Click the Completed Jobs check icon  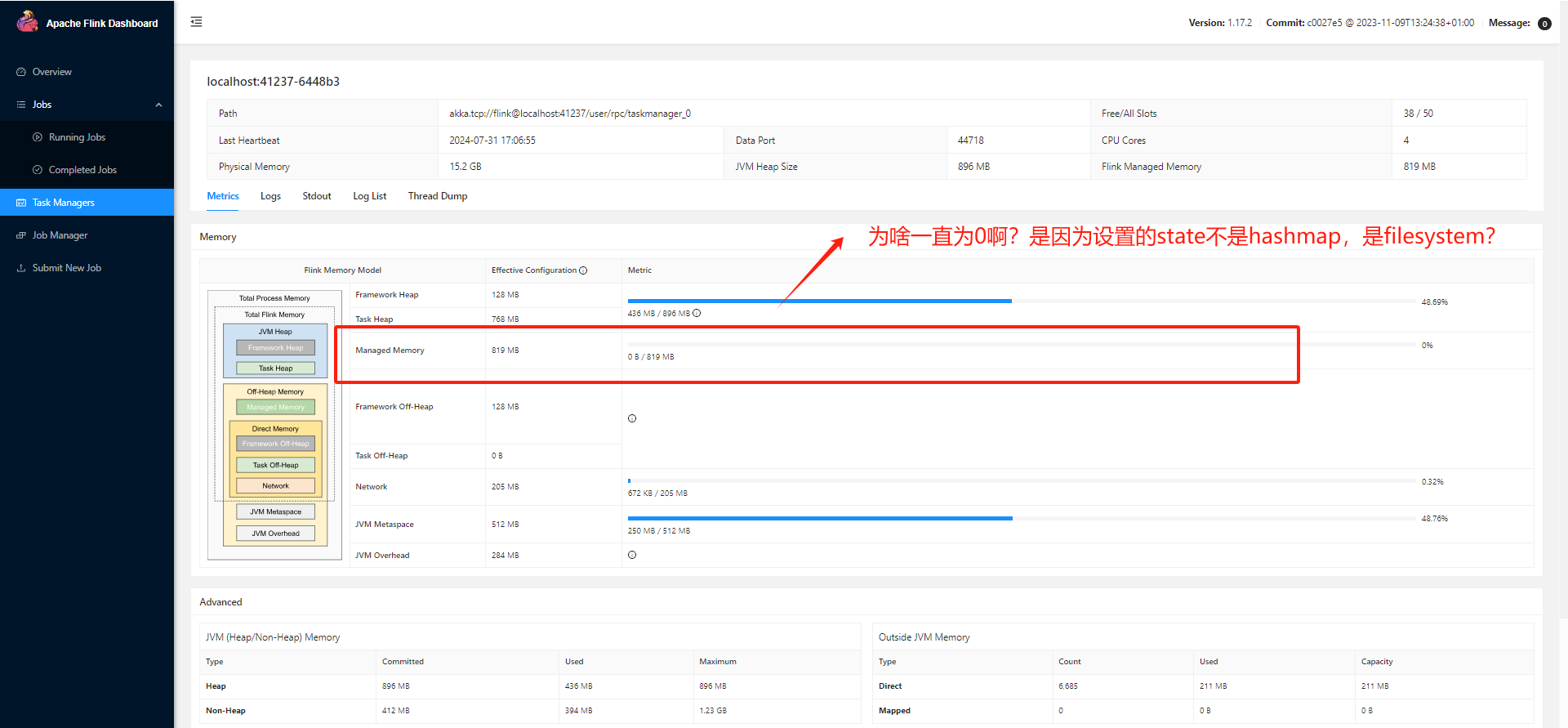(x=38, y=170)
